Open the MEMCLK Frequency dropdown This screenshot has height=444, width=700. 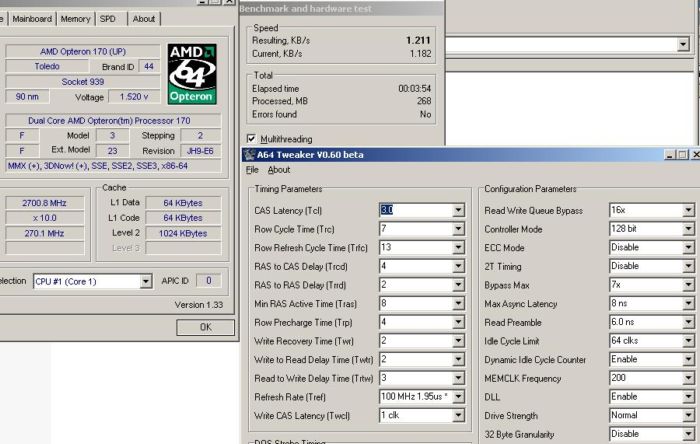(x=688, y=378)
